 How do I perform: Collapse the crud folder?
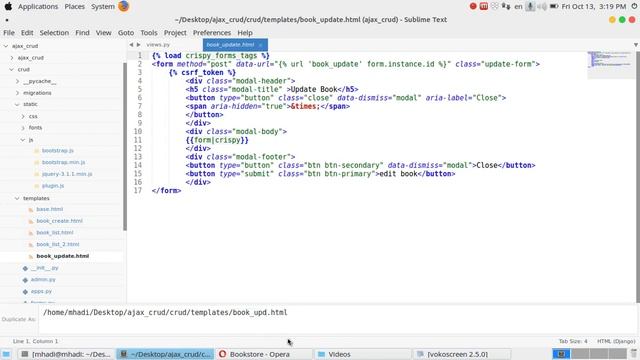(x=11, y=69)
